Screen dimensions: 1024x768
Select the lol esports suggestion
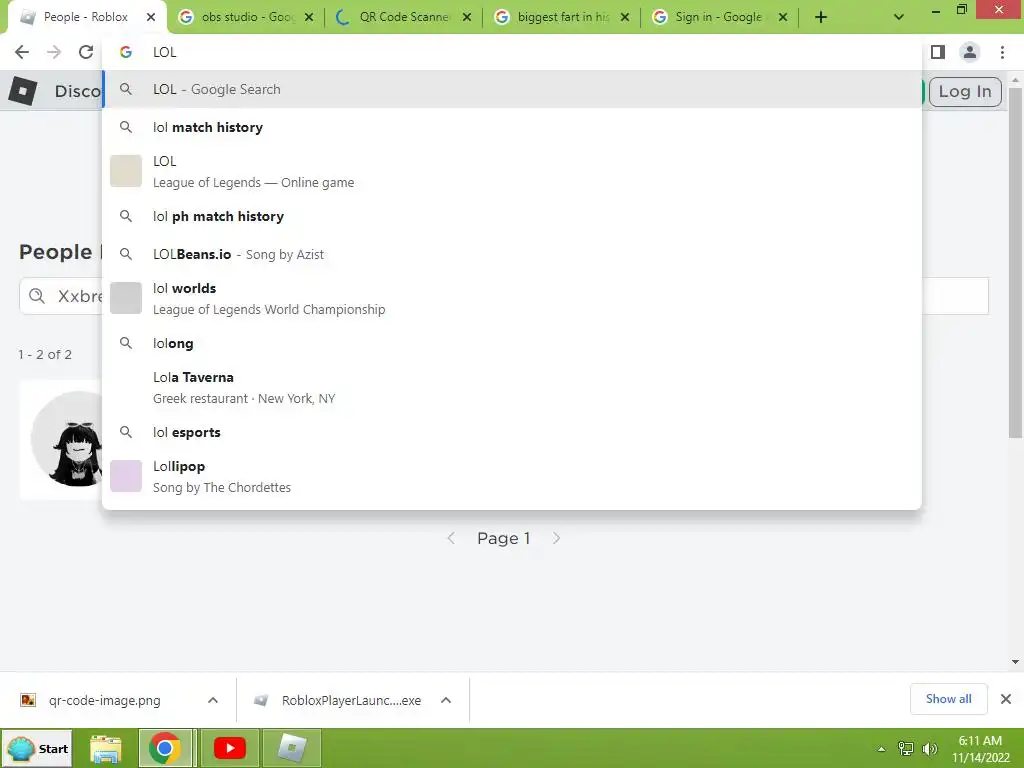[512, 432]
